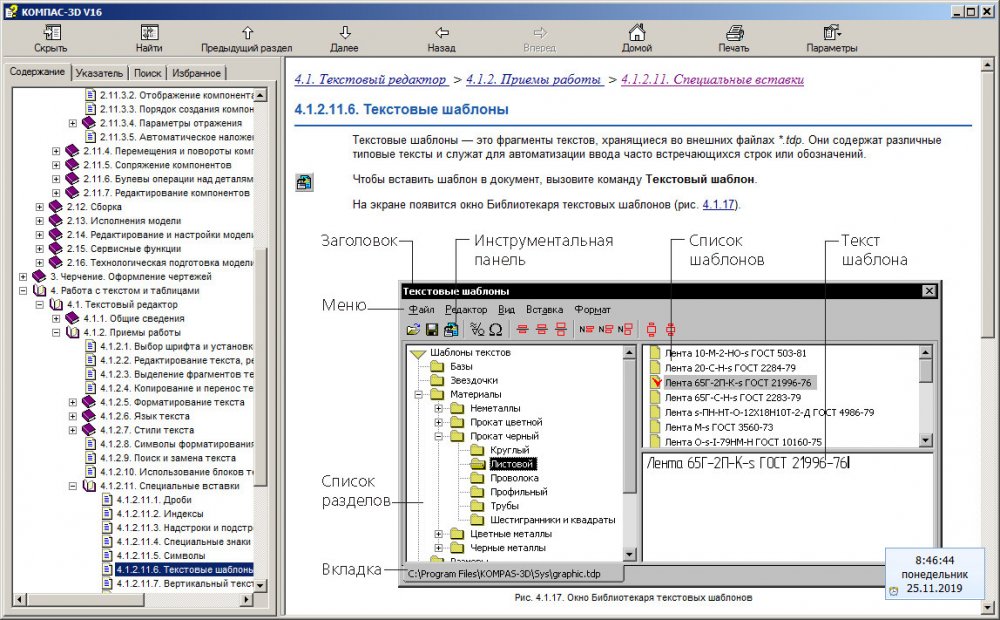The height and width of the screenshot is (620, 1000).
Task: Open topic 4.1.2.1. Выбор шрифта
Action: click(x=177, y=346)
